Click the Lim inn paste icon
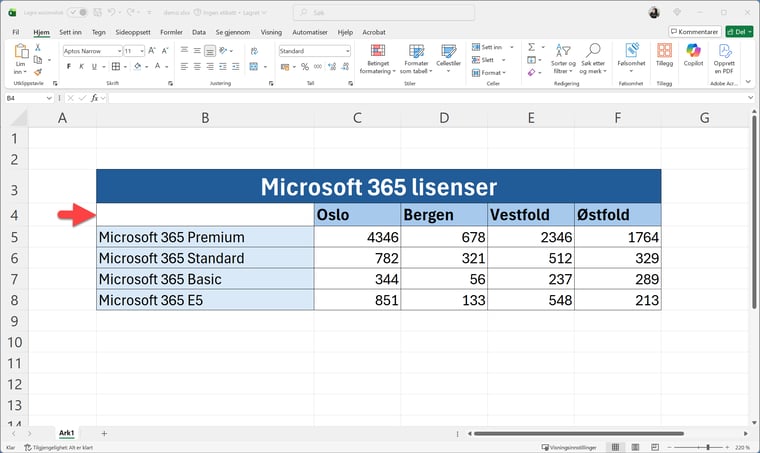This screenshot has height=453, width=760. click(20, 51)
